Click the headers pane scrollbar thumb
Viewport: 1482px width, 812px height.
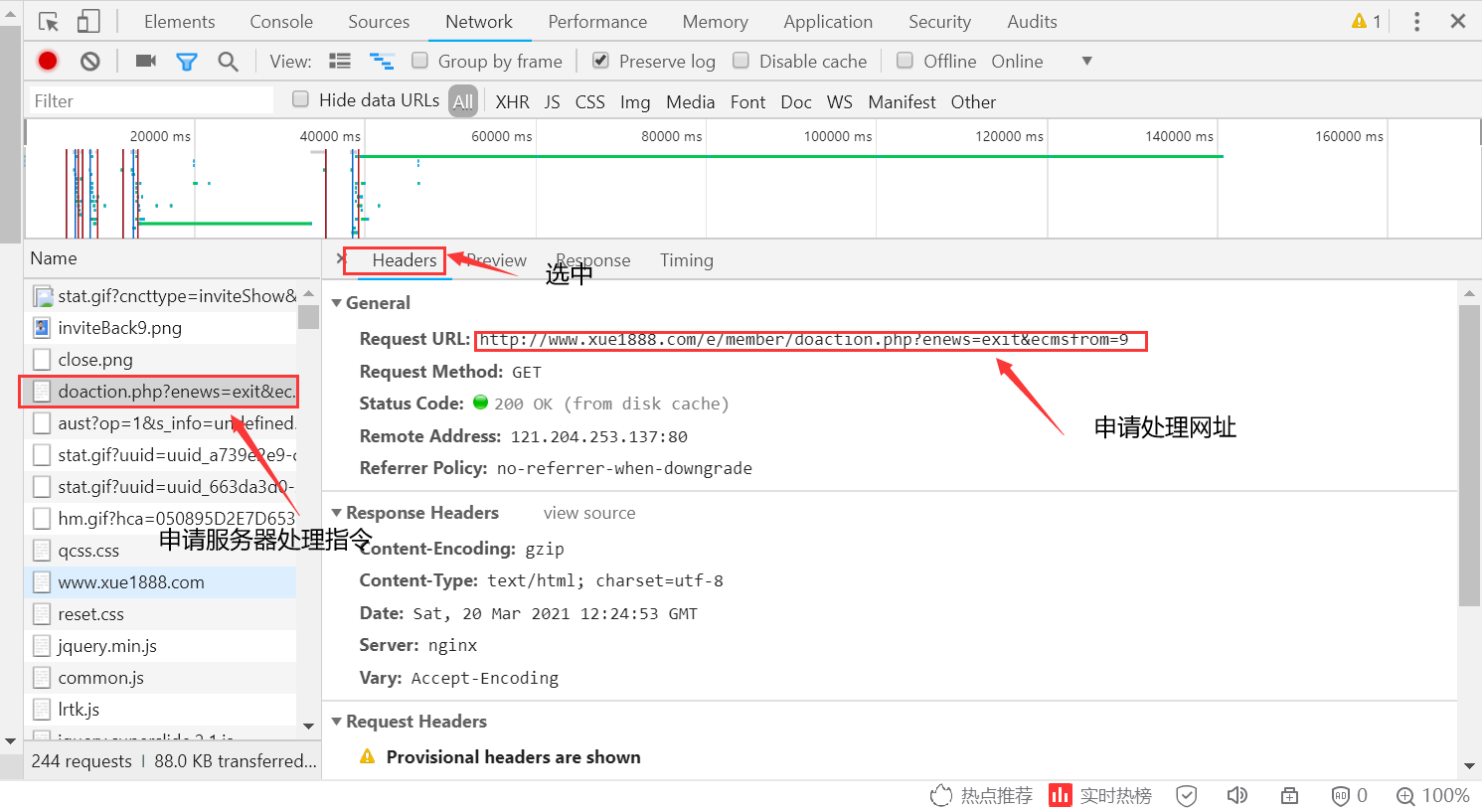point(1469,455)
